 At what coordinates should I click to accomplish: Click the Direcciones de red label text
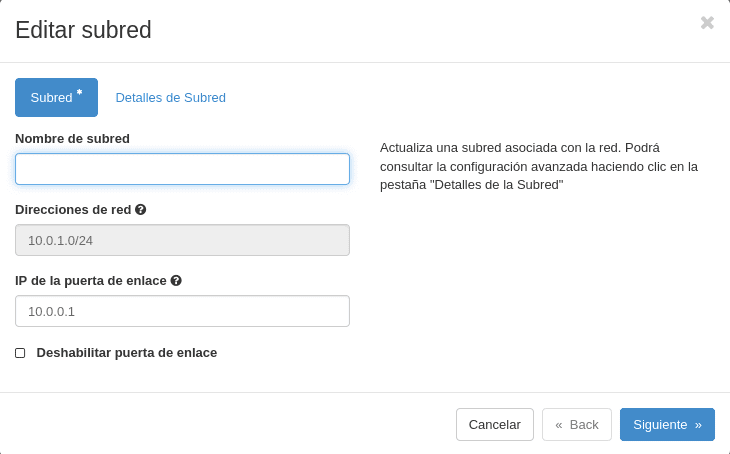click(x=73, y=210)
